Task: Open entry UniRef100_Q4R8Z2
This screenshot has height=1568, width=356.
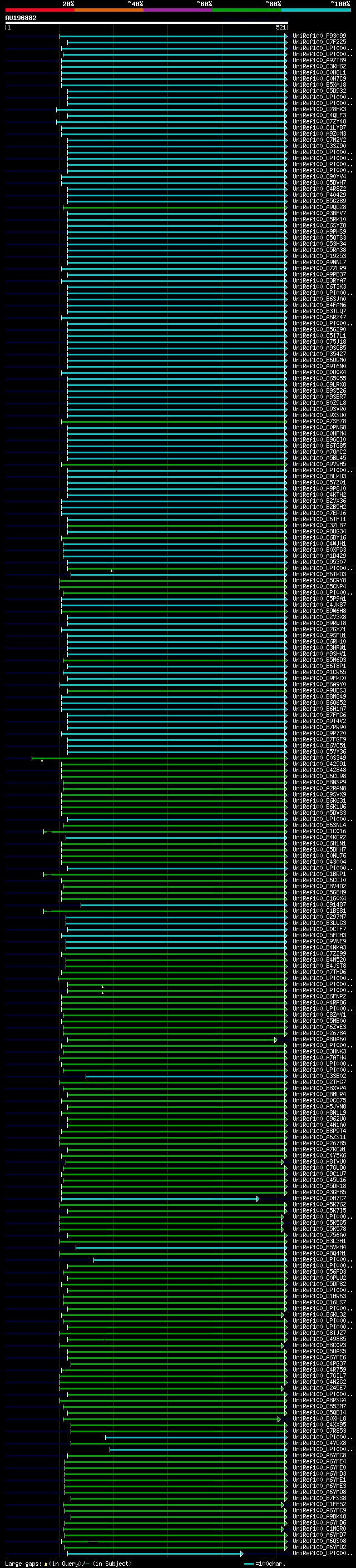Action: pos(319,189)
